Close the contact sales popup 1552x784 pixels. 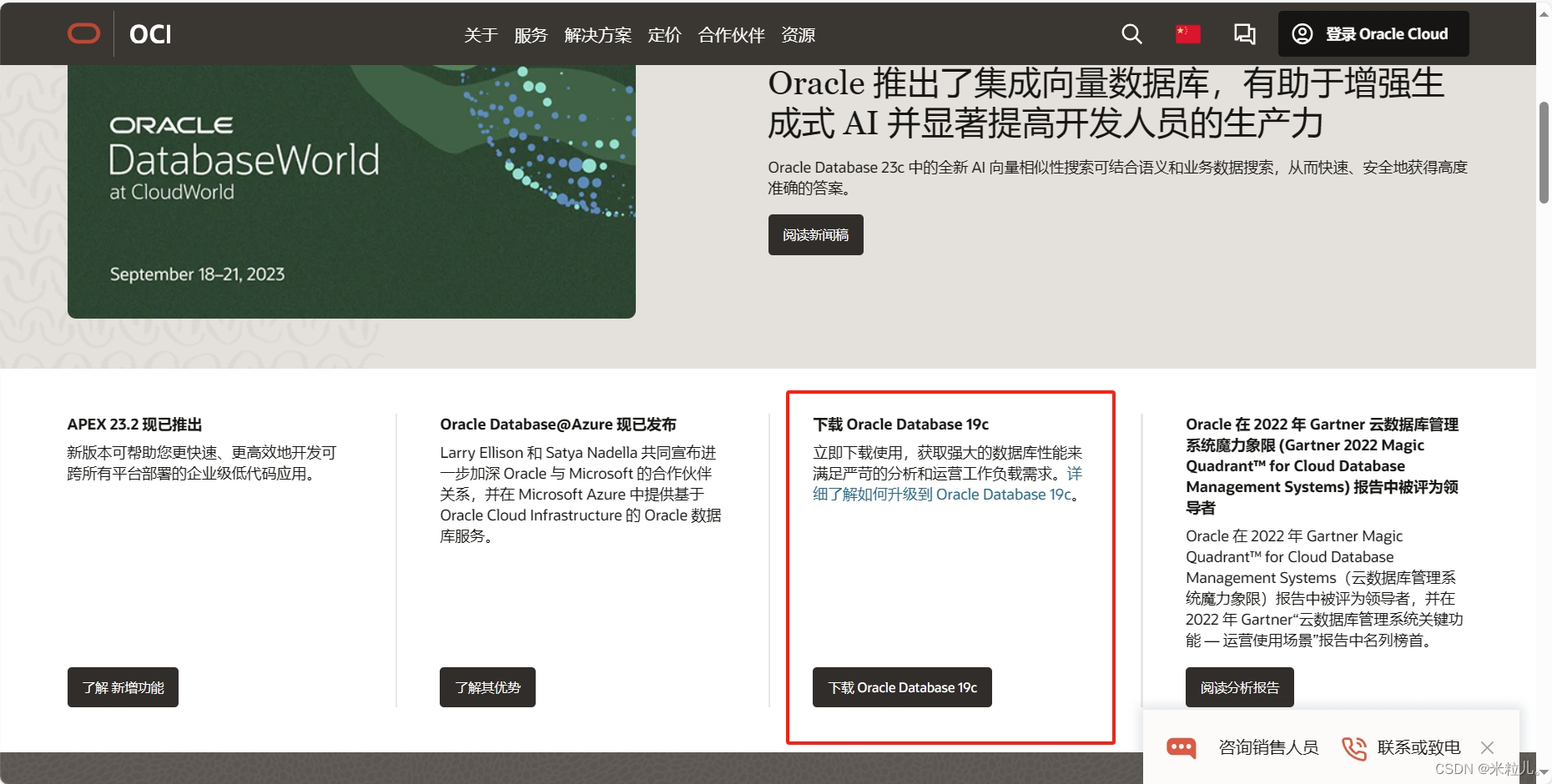(x=1487, y=747)
